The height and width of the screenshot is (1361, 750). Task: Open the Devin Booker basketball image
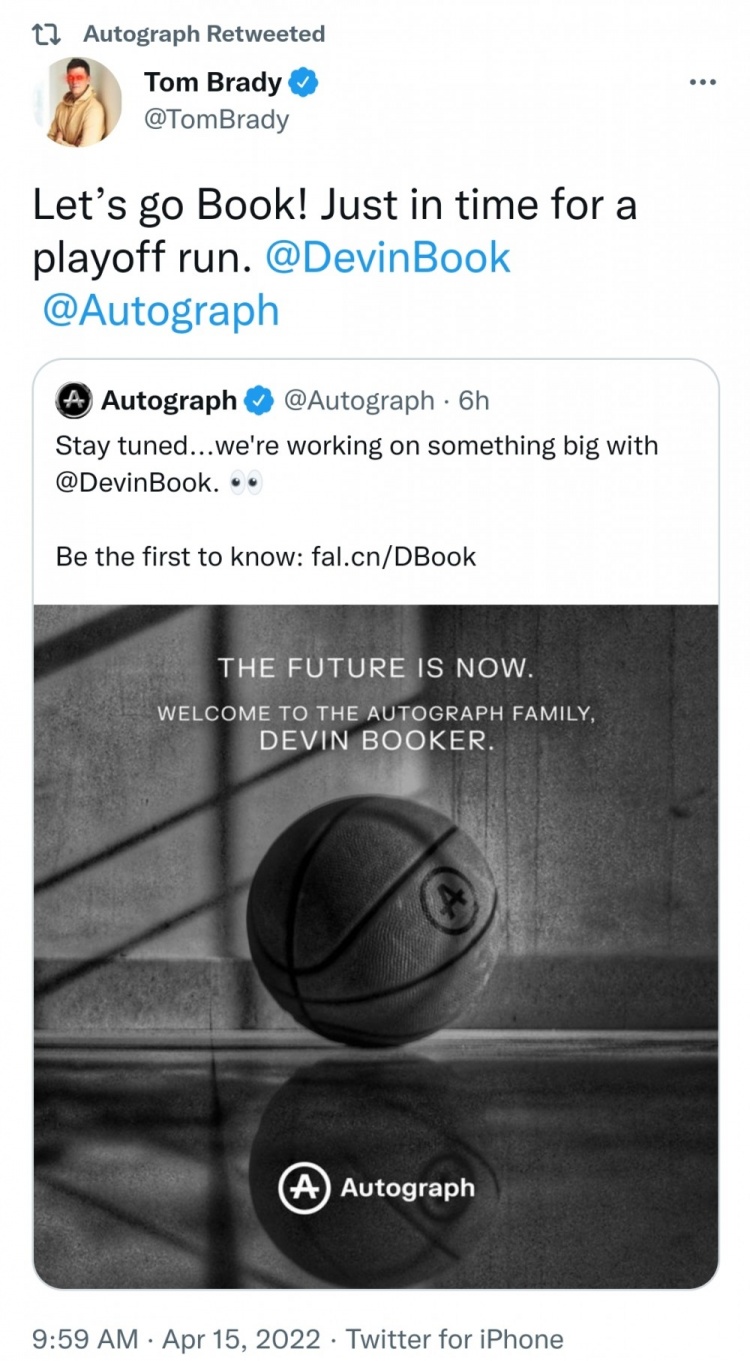(x=376, y=946)
